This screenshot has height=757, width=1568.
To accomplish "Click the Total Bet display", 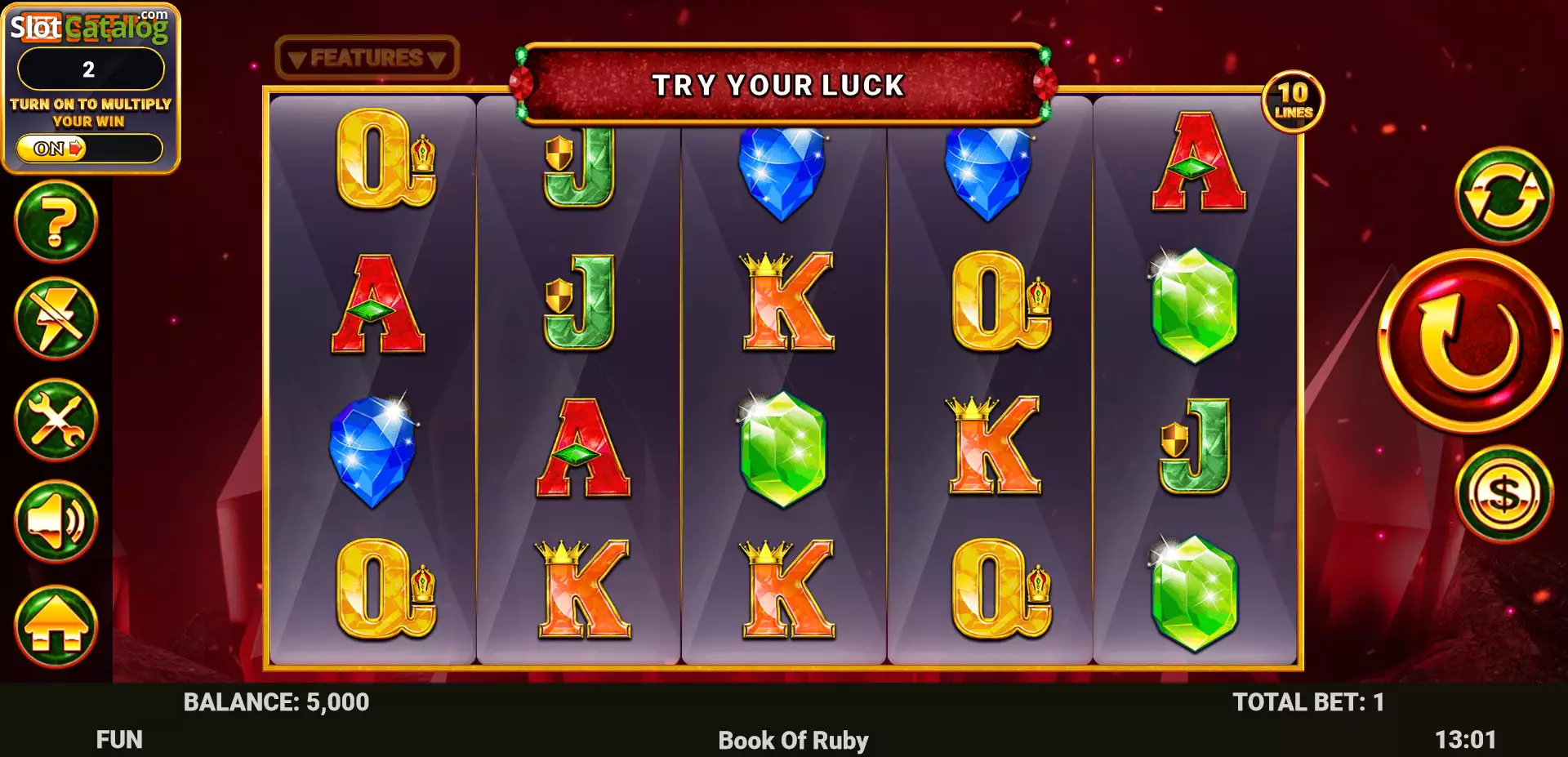I will coord(1307,702).
